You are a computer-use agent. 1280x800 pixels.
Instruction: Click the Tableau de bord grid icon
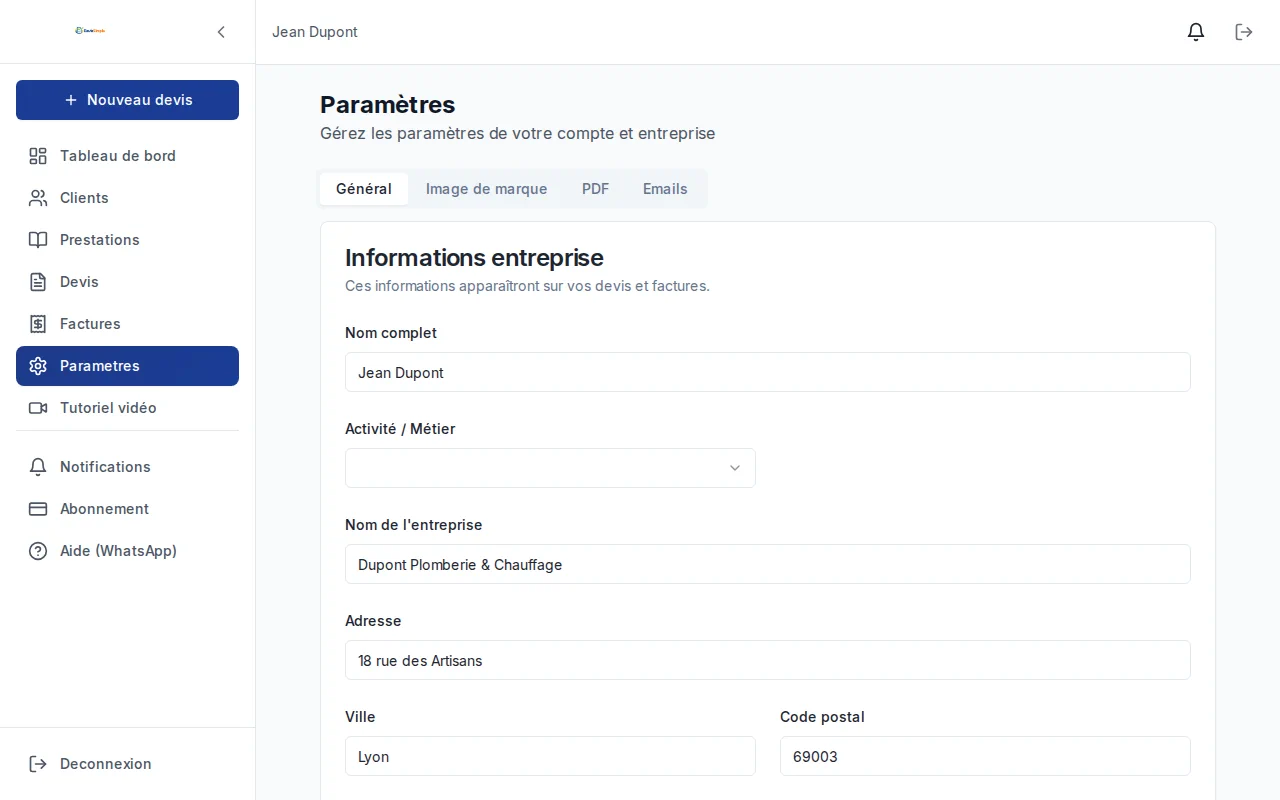click(x=38, y=156)
